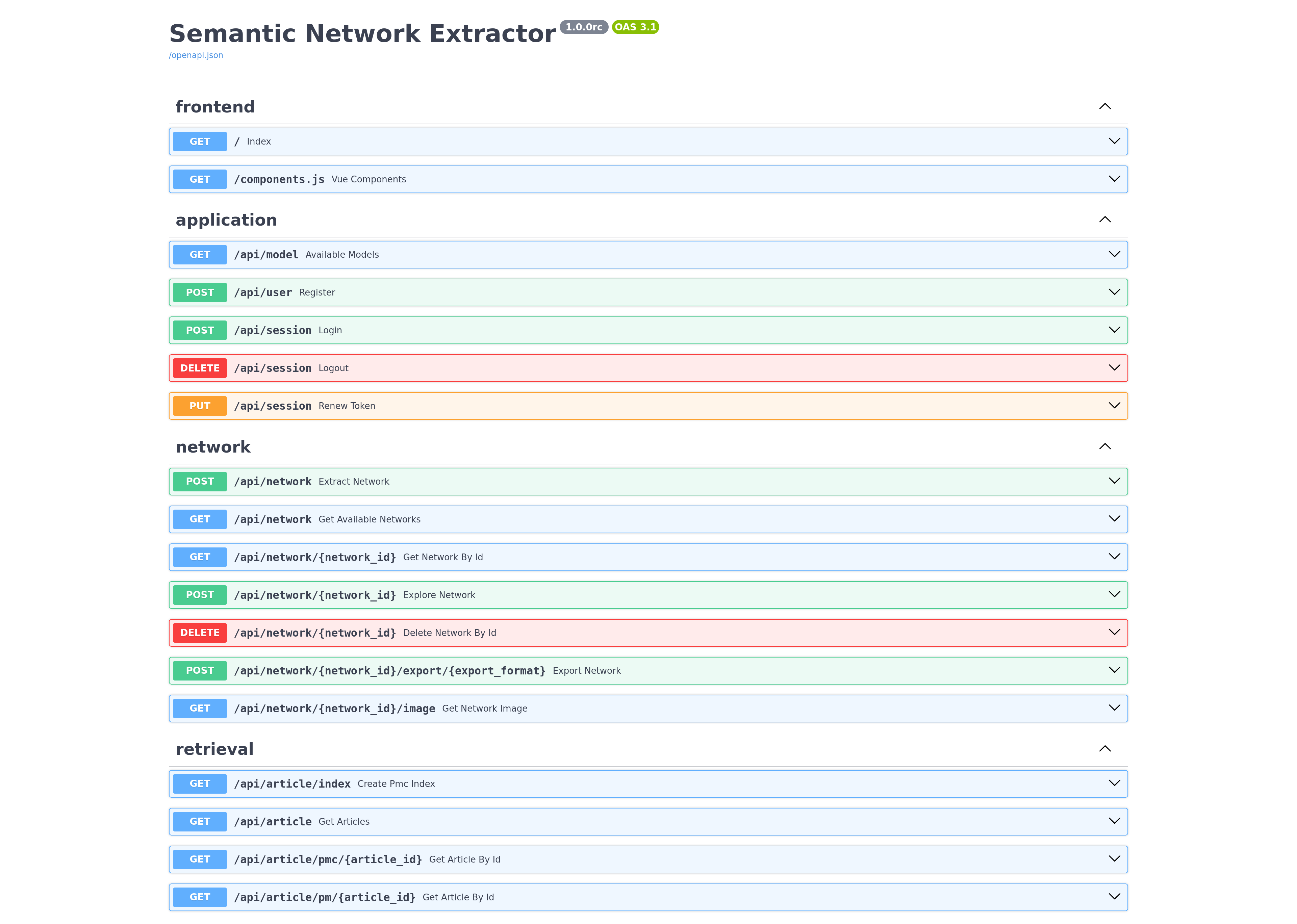
Task: Click the 'Renew Token' summary text
Action: click(347, 406)
